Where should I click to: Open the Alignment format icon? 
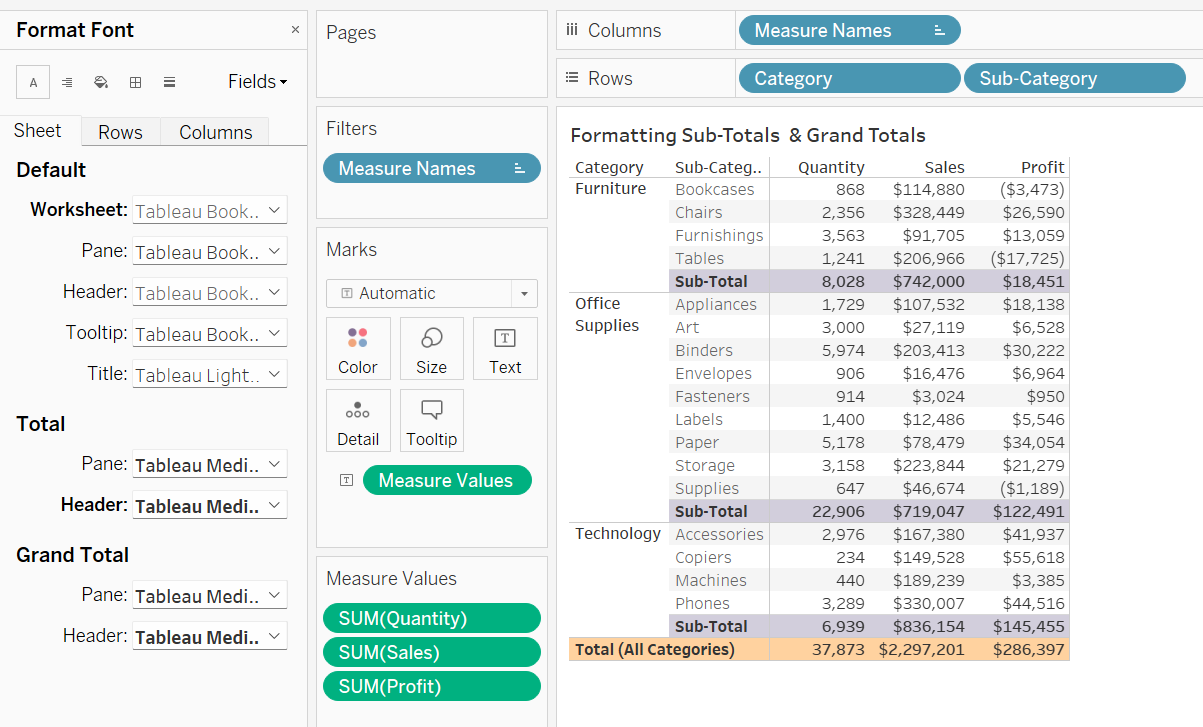pyautogui.click(x=67, y=82)
